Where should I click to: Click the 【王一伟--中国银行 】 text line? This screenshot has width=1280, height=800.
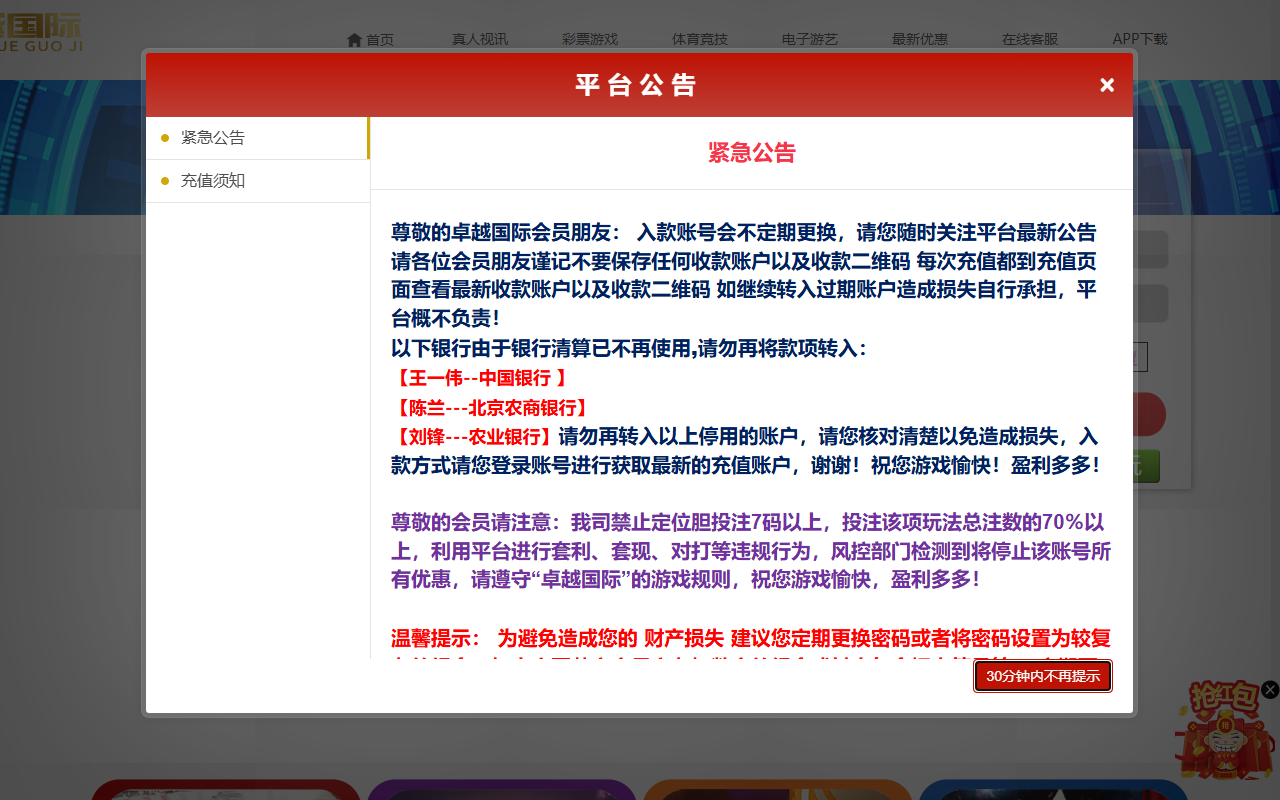(481, 378)
